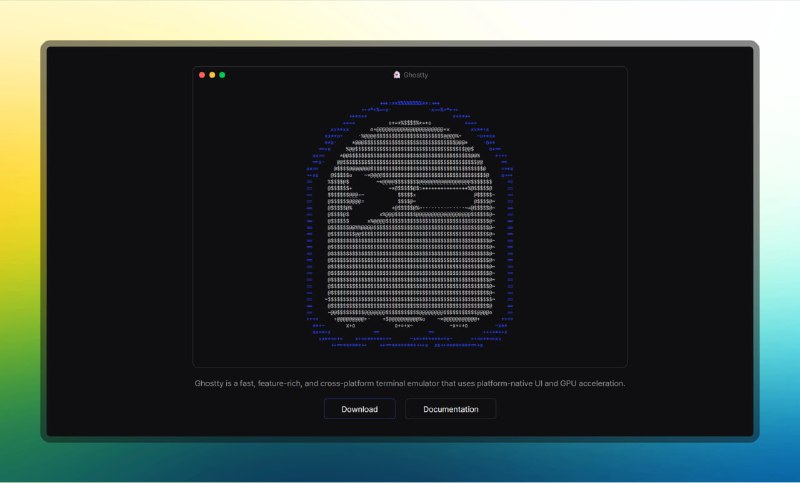The width and height of the screenshot is (800, 483).
Task: Click the ghost's bottom left foot
Action: pyautogui.click(x=350, y=319)
